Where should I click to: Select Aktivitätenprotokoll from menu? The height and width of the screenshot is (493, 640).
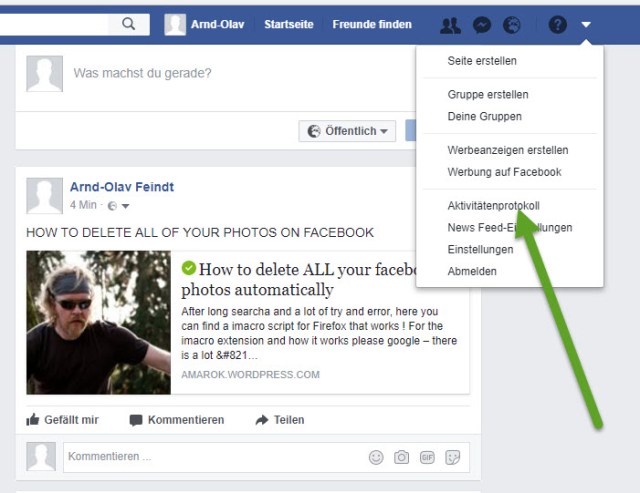tap(493, 205)
